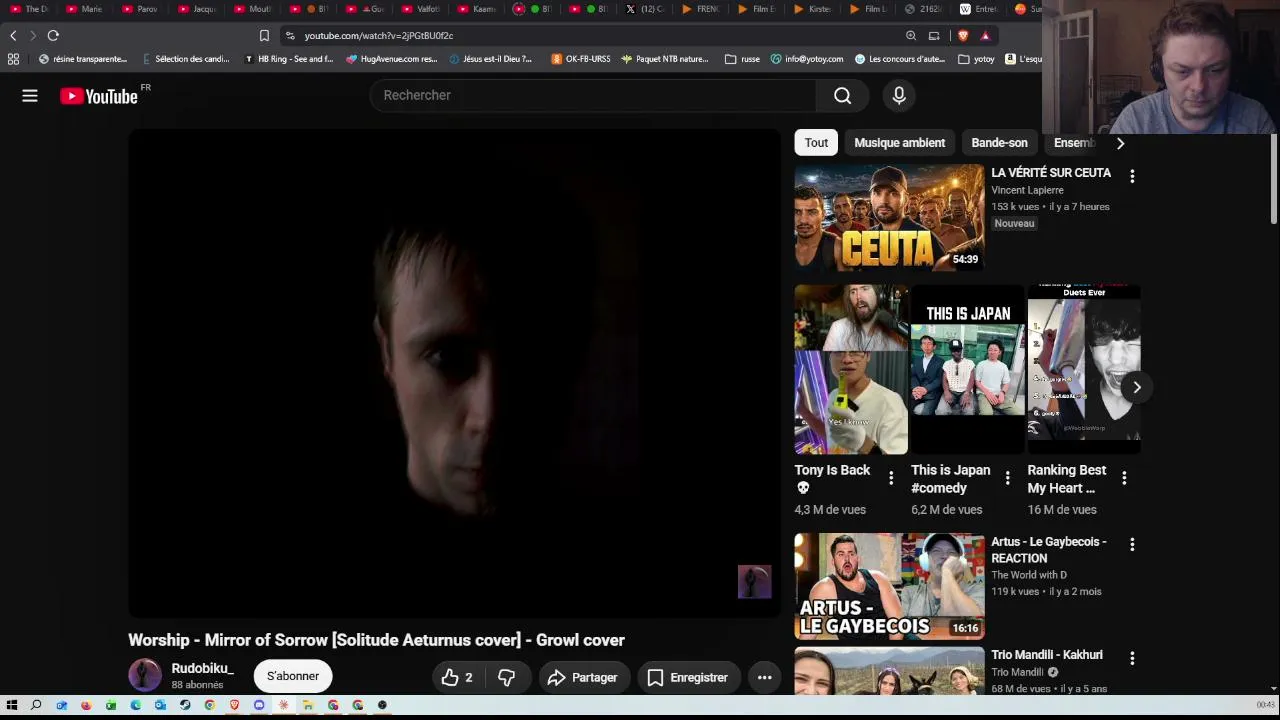Open options for Tony Is Back short
The width and height of the screenshot is (1280, 720).
(x=891, y=478)
